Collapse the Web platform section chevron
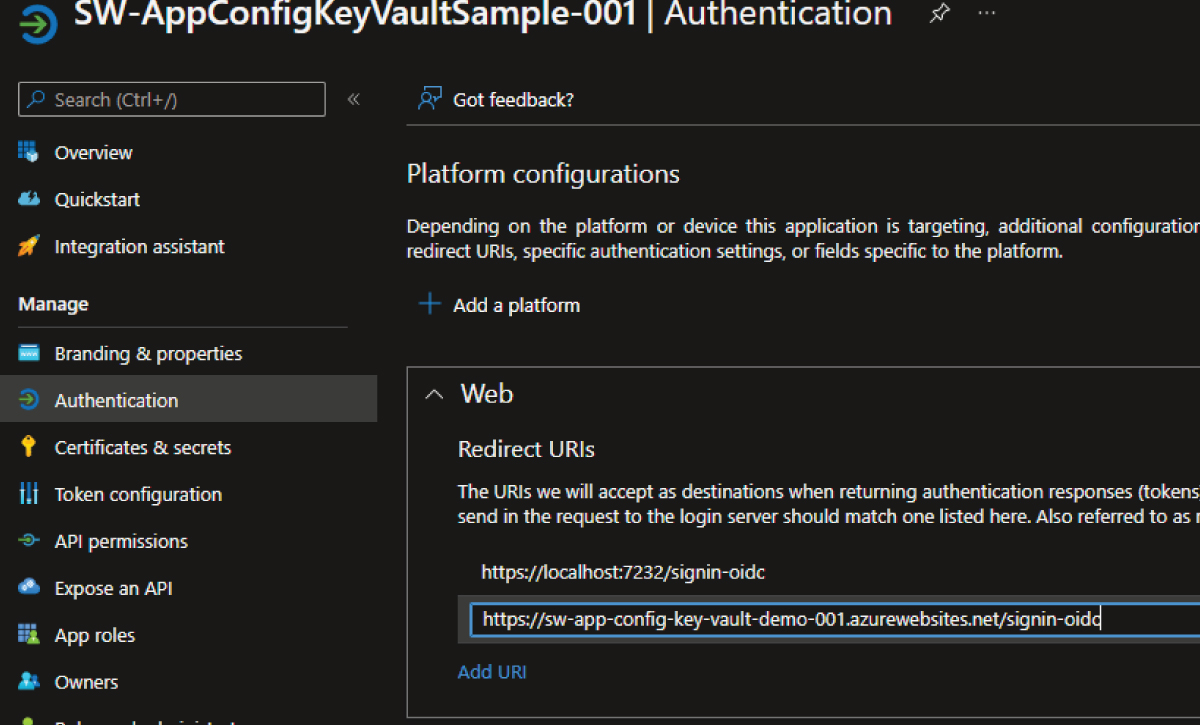The image size is (1200, 725). pyautogui.click(x=433, y=394)
